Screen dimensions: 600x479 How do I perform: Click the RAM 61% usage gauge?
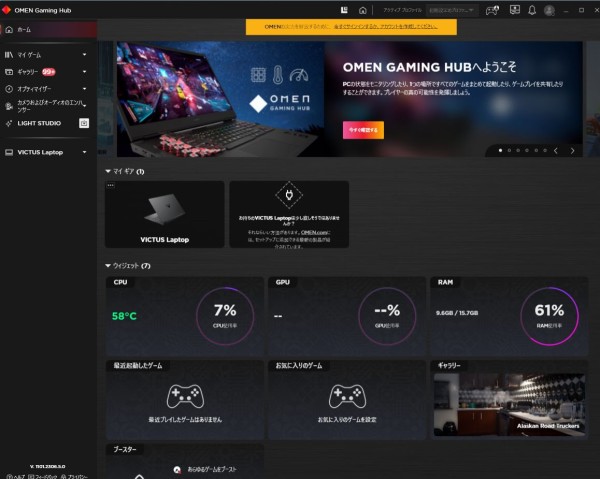point(549,315)
